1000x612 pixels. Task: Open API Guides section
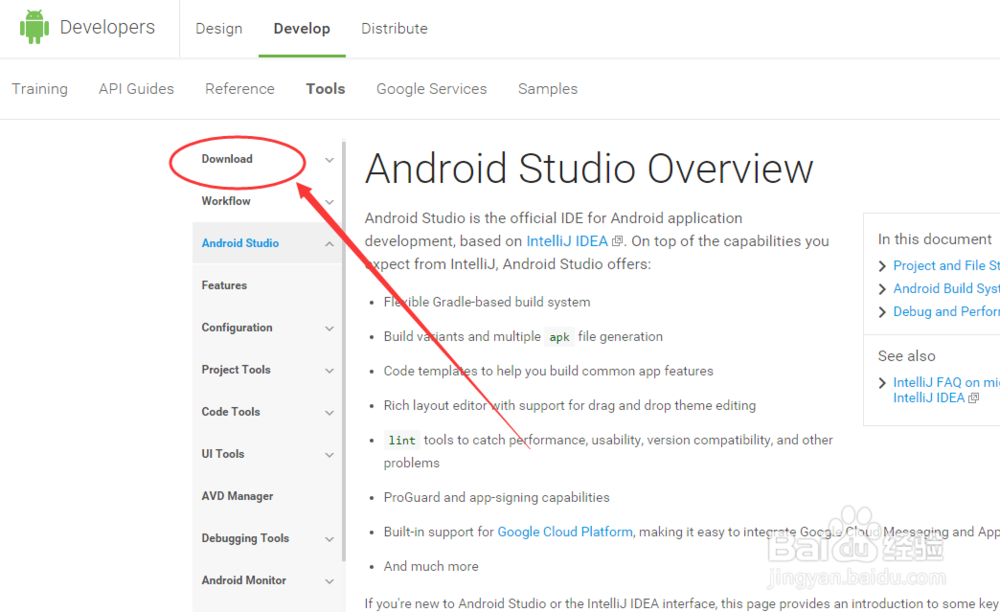(x=136, y=89)
